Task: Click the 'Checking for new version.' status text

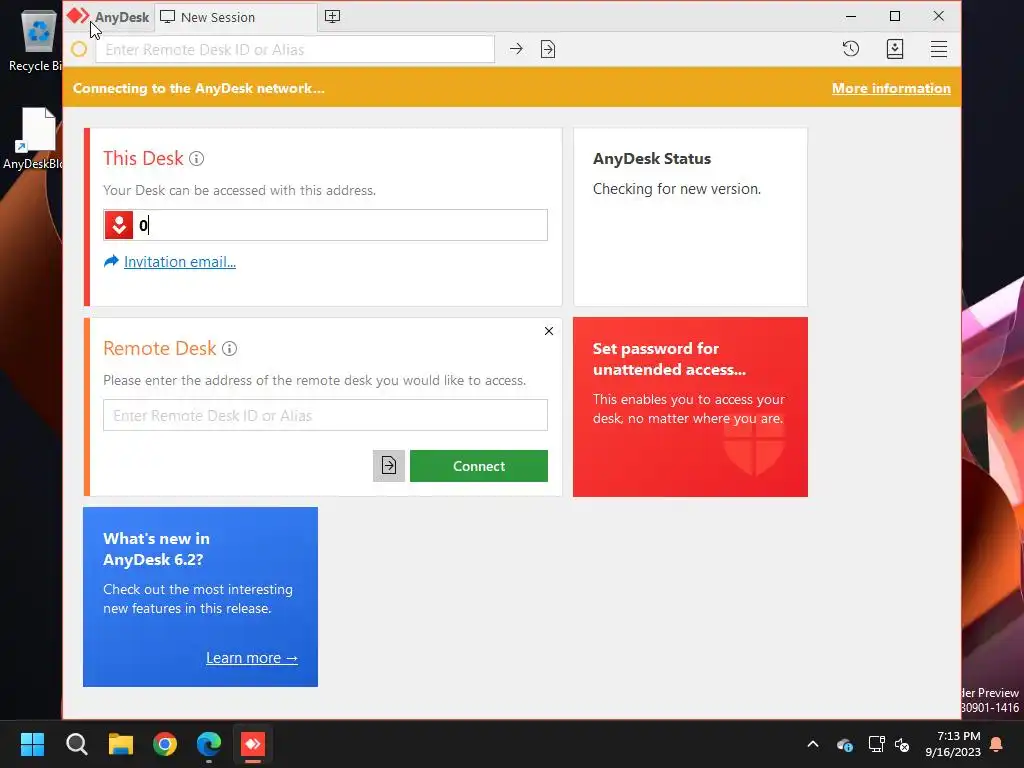Action: (x=677, y=189)
